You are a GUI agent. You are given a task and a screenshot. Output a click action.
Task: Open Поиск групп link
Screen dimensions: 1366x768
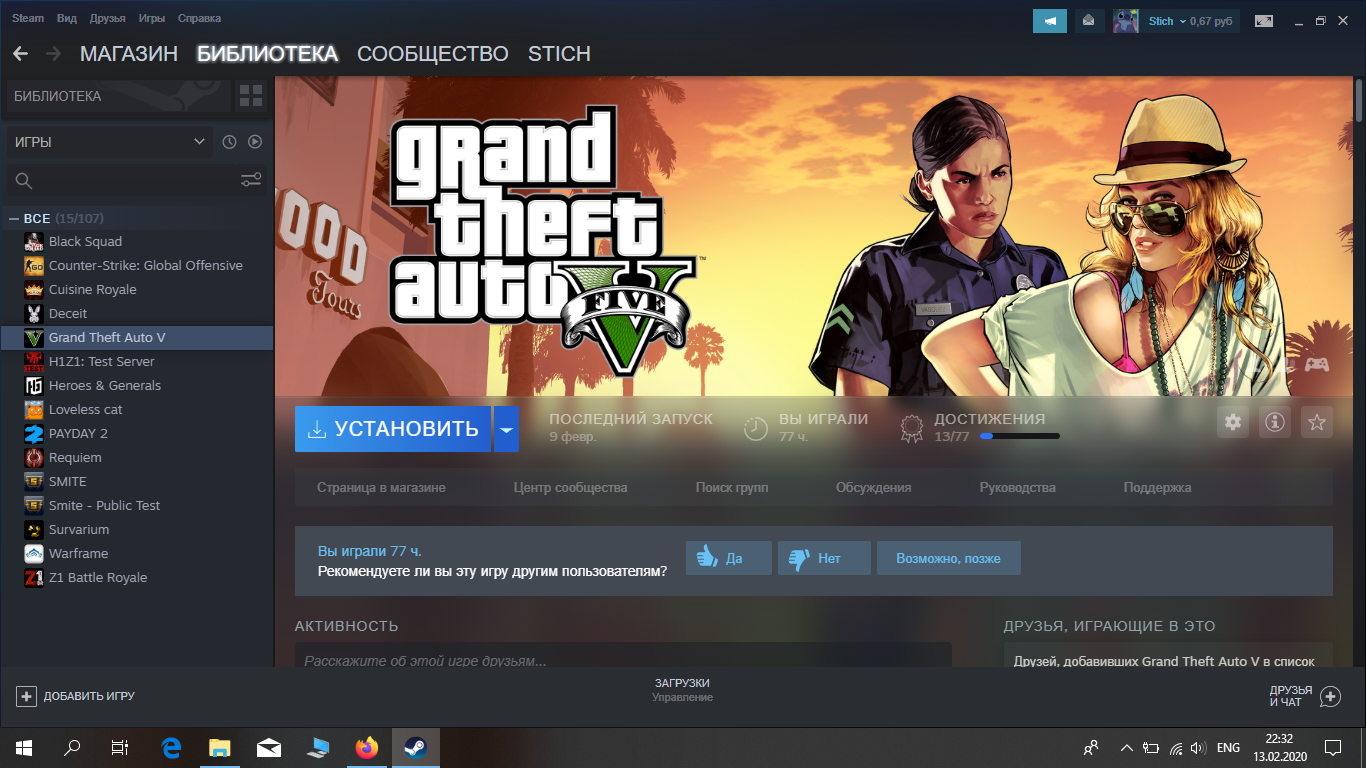pyautogui.click(x=732, y=488)
